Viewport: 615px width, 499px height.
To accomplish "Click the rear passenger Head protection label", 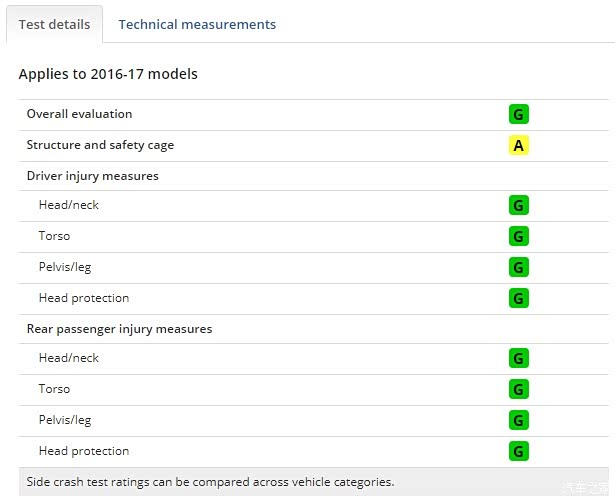I will pos(84,451).
